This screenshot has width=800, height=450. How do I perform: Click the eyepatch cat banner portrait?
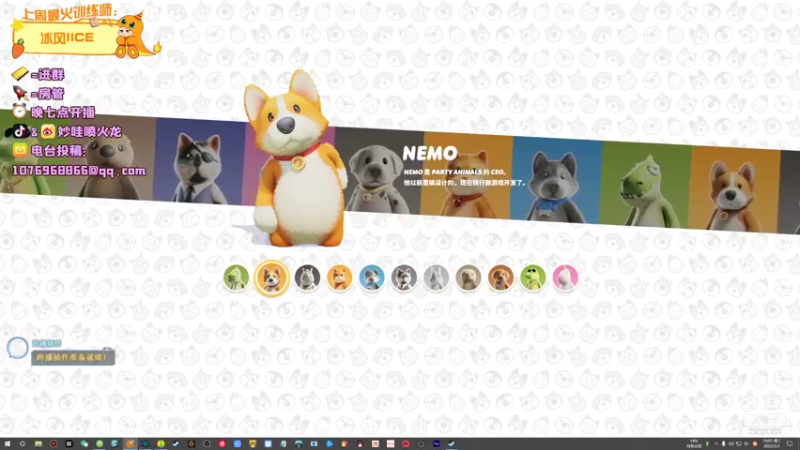pyautogui.click(x=200, y=166)
